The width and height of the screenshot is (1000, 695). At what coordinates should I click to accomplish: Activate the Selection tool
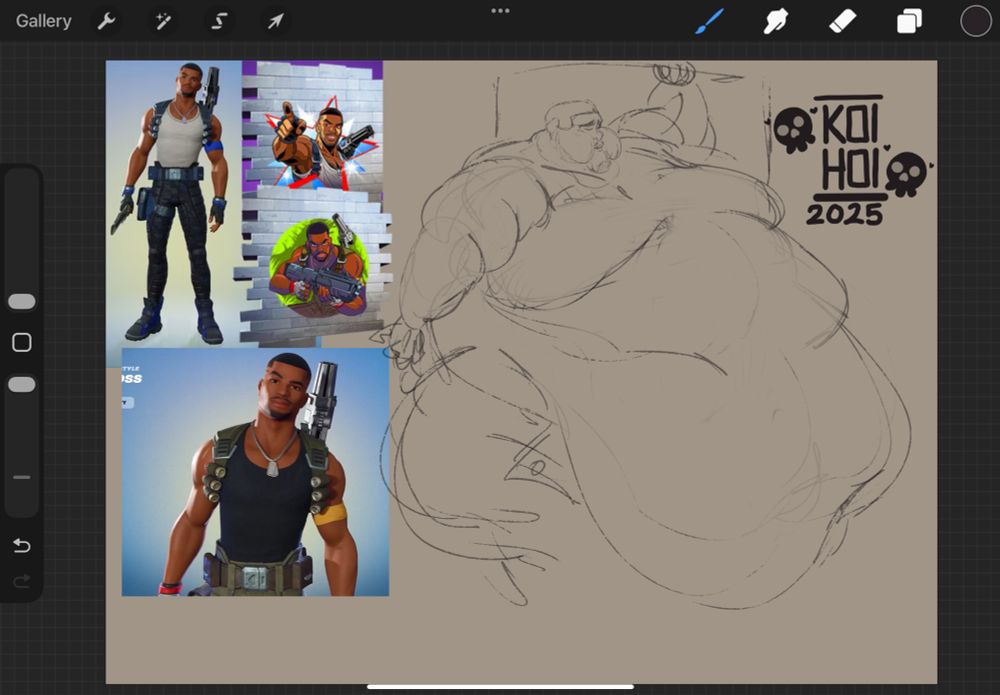click(x=219, y=21)
